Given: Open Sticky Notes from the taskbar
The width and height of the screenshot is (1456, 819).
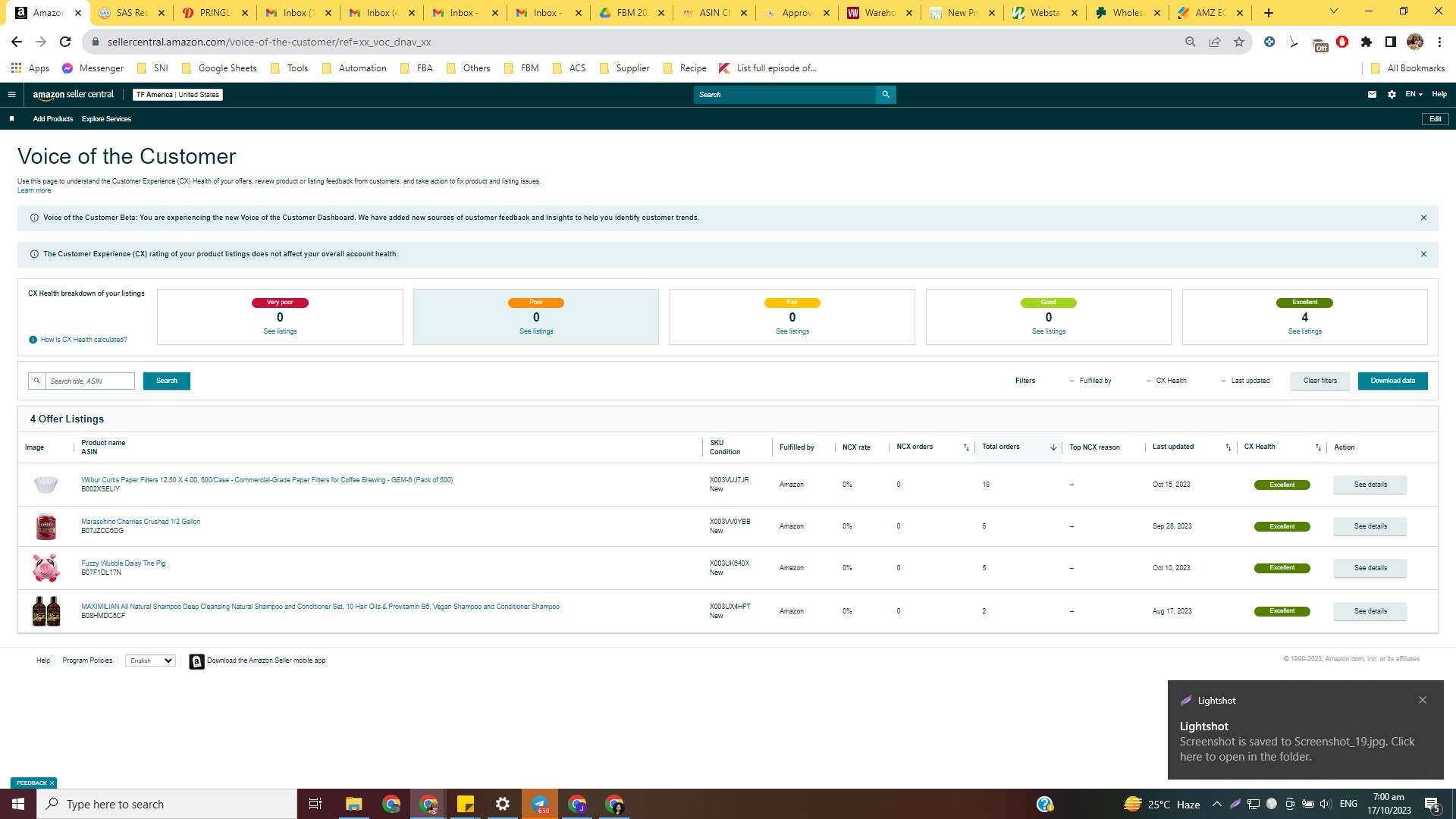Looking at the screenshot, I should click(x=466, y=804).
